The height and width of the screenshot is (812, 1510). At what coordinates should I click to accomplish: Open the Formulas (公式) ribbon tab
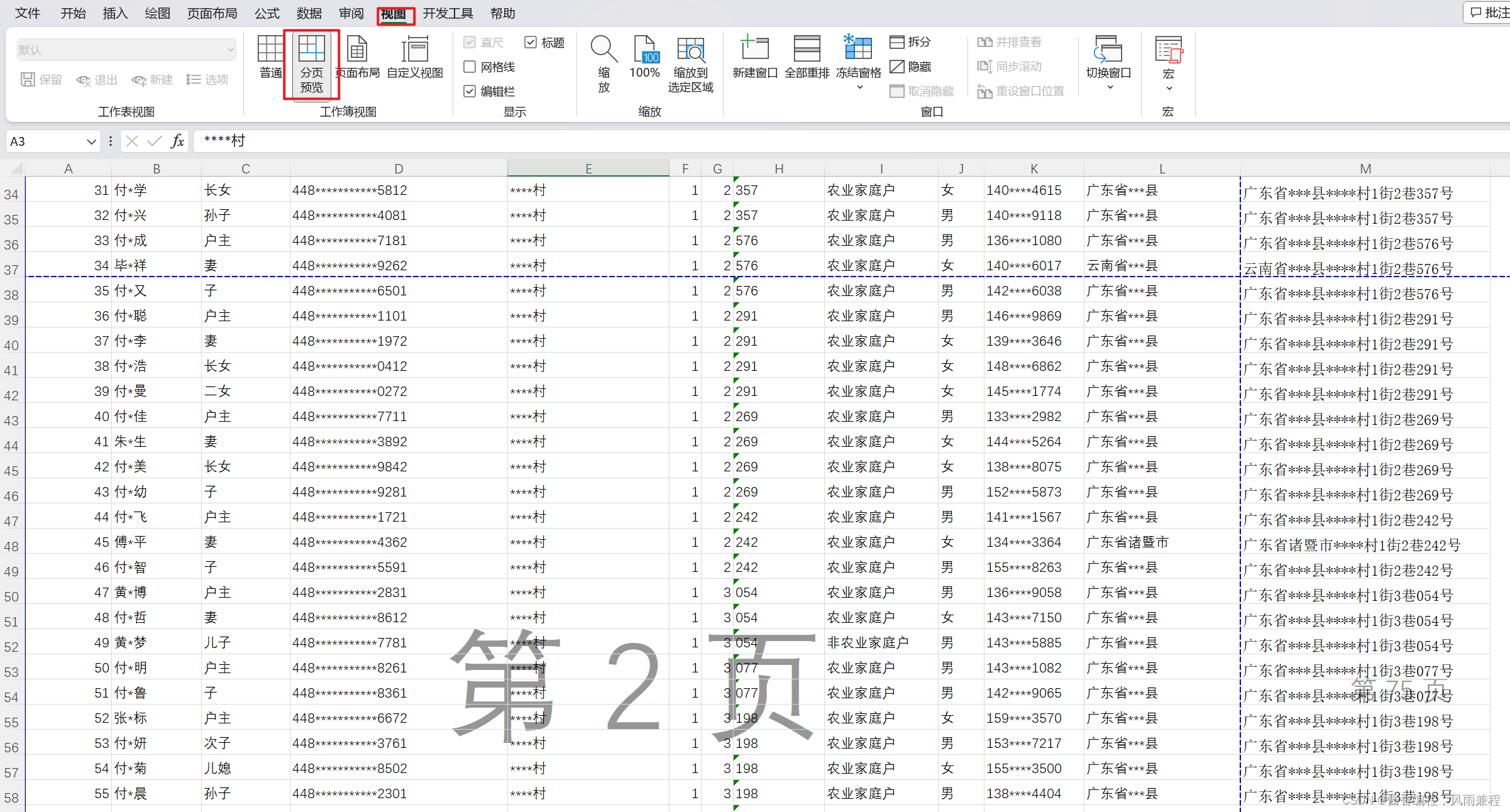tap(267, 13)
